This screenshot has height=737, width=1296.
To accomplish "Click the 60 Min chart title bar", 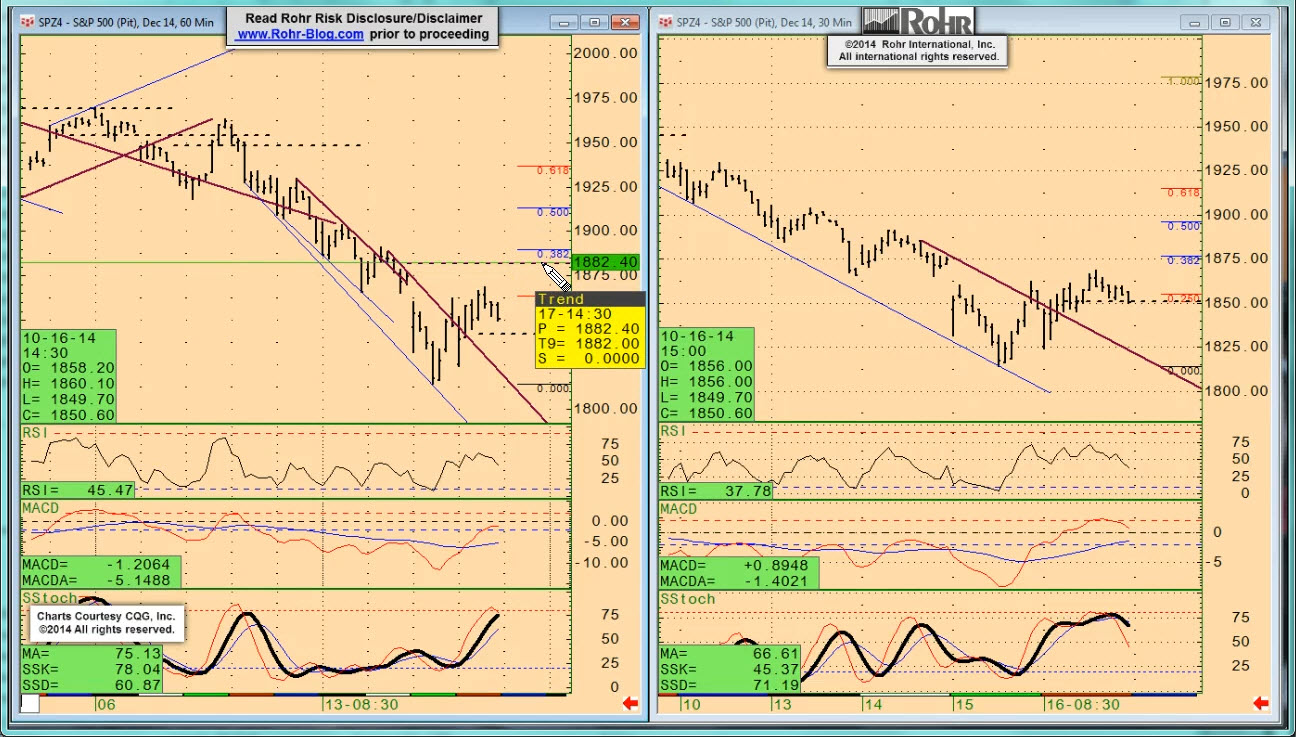I will pos(130,22).
